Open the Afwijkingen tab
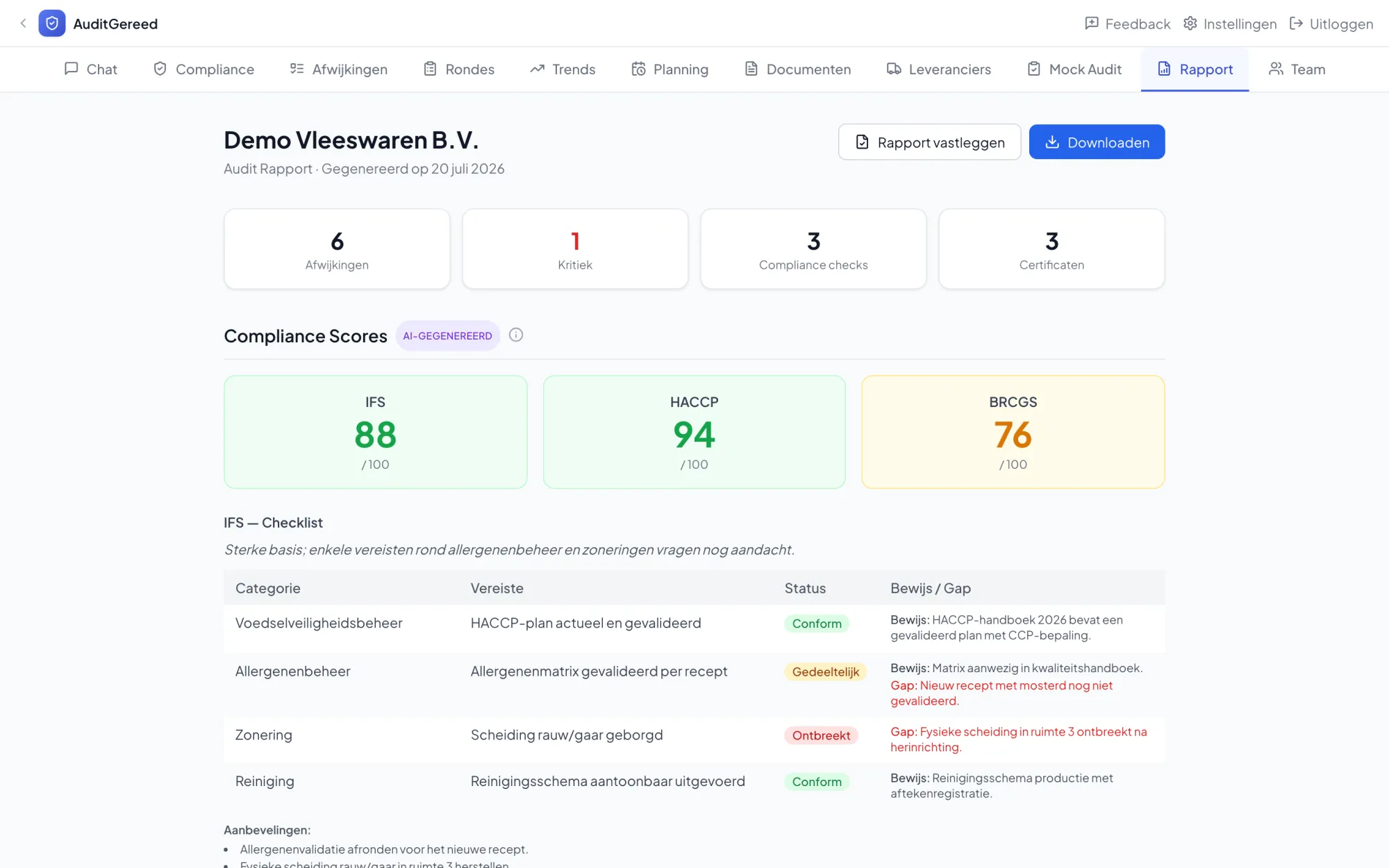The width and height of the screenshot is (1389, 868). tap(338, 69)
